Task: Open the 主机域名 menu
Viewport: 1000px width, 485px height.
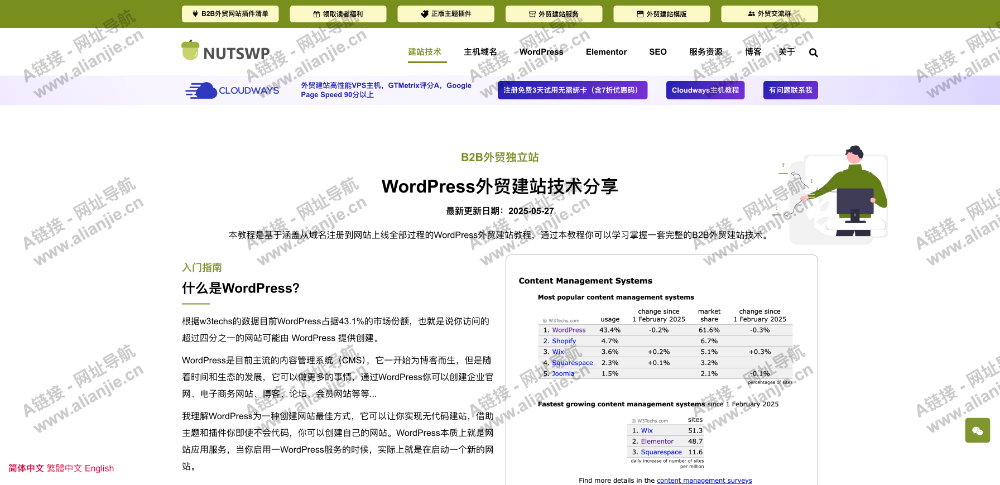Action: click(480, 52)
